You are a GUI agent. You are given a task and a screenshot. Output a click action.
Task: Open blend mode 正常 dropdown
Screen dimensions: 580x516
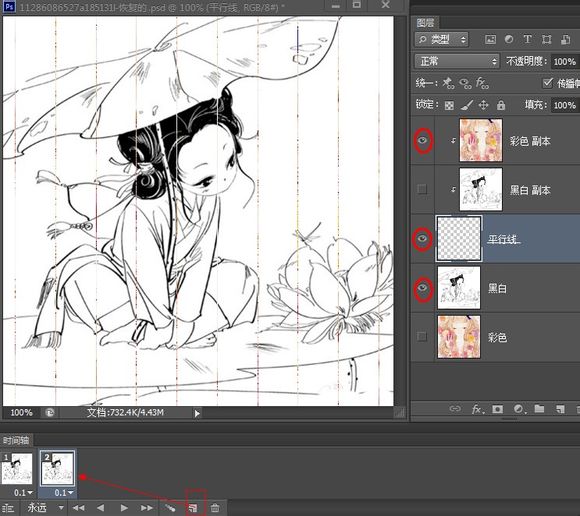pos(457,61)
